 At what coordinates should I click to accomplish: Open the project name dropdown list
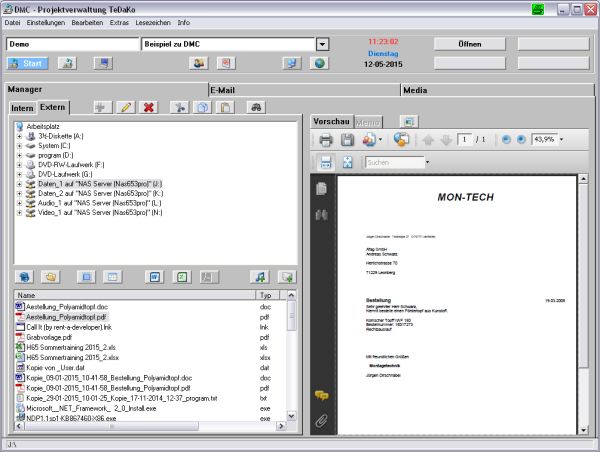pyautogui.click(x=322, y=45)
